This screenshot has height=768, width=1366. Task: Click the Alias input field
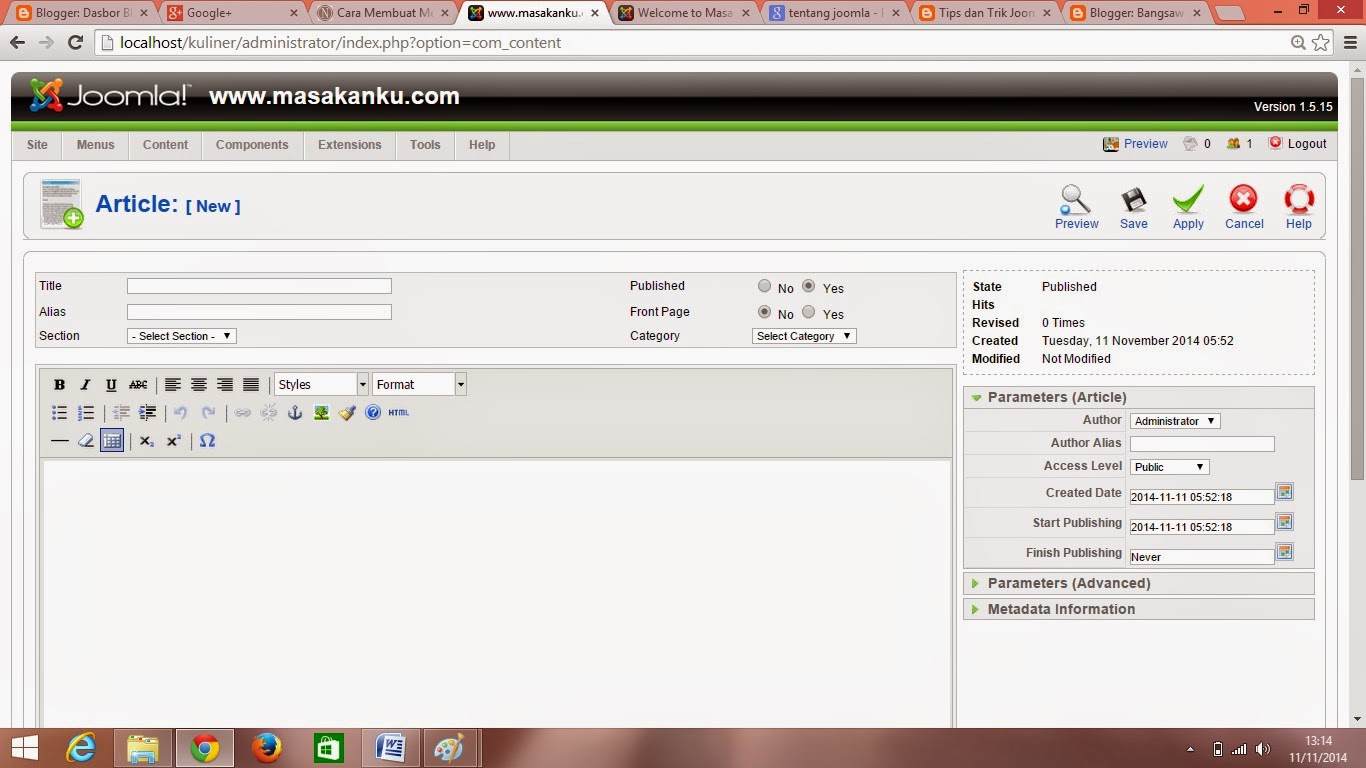click(x=259, y=312)
